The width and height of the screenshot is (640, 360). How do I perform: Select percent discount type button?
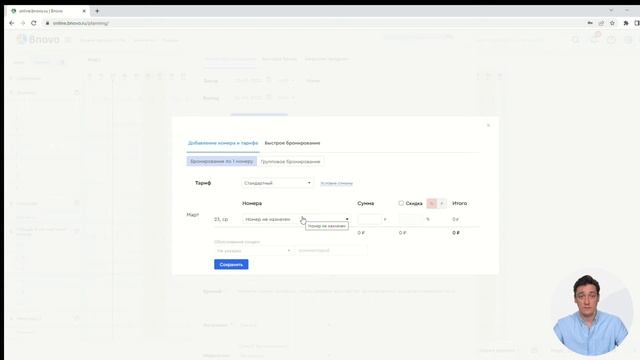431,203
